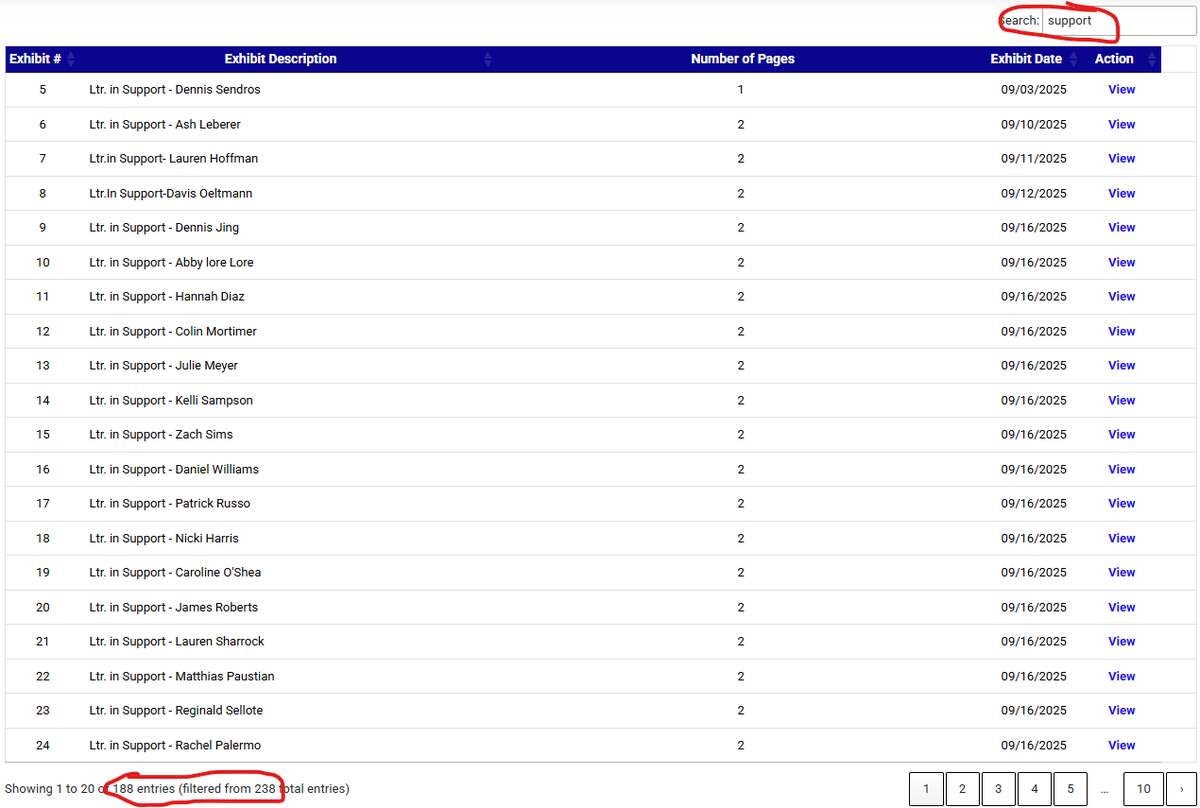Viewport: 1200px width, 808px height.
Task: Click exhibit date 09/11/2025
Action: (1034, 159)
